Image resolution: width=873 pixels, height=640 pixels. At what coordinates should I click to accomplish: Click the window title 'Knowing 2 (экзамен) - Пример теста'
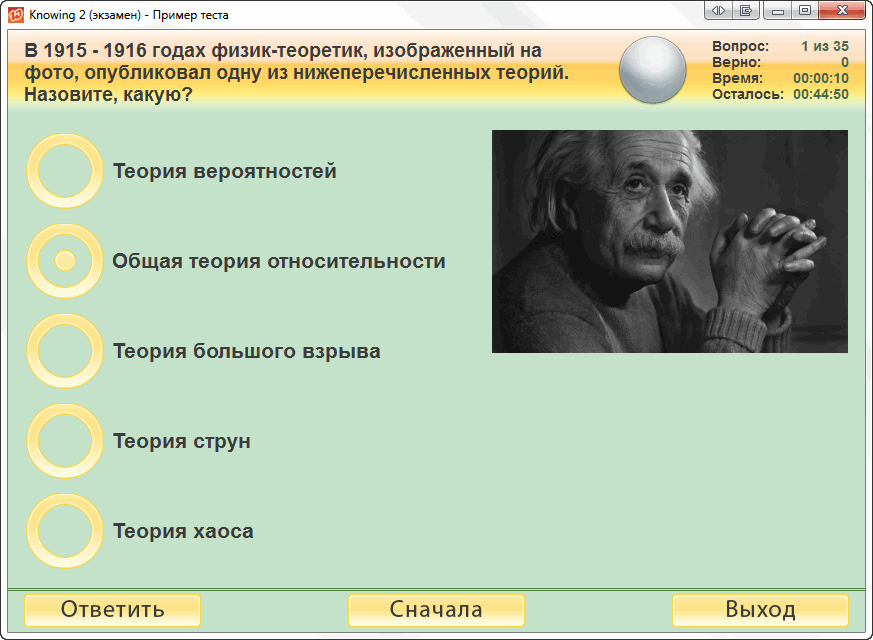point(129,15)
